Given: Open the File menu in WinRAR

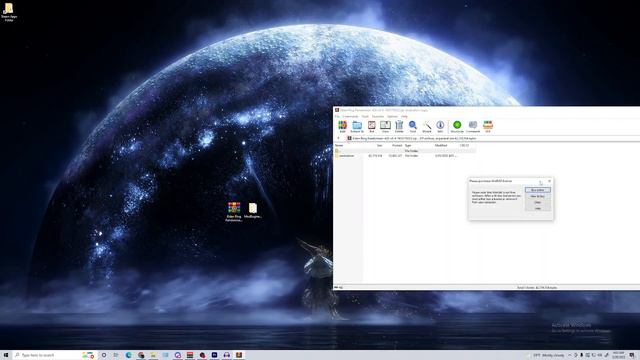Looking at the screenshot, I should (337, 116).
